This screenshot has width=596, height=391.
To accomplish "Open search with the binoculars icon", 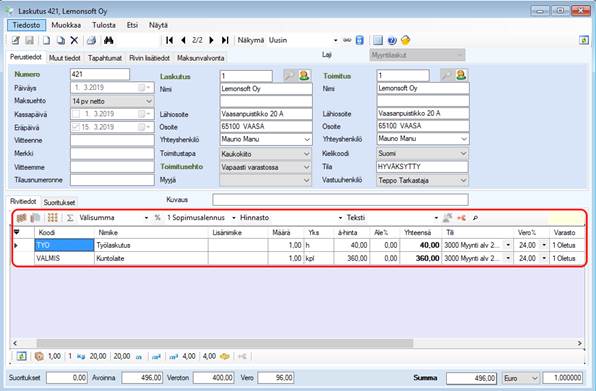I will 108,40.
